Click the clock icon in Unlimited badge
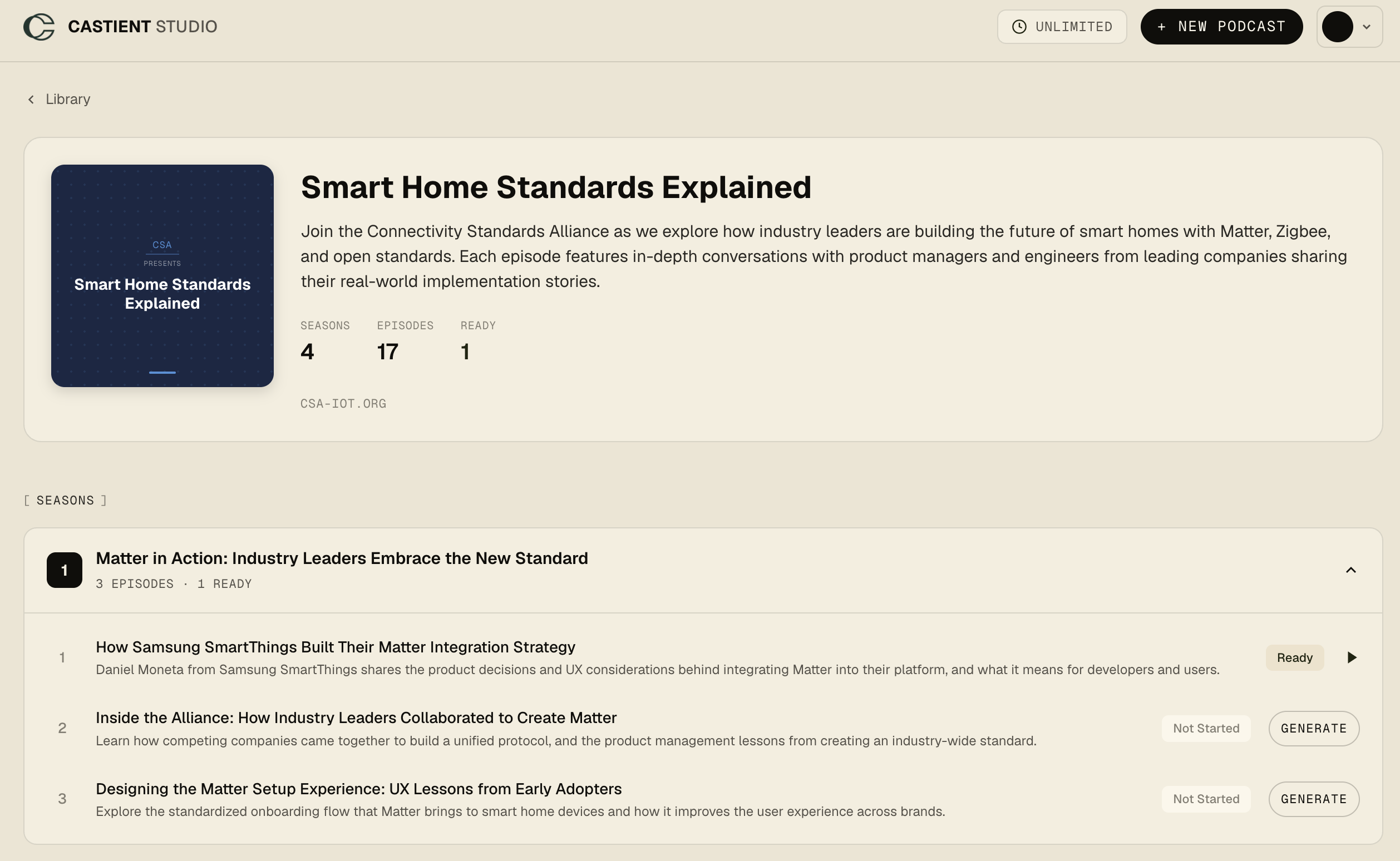 click(x=1019, y=27)
